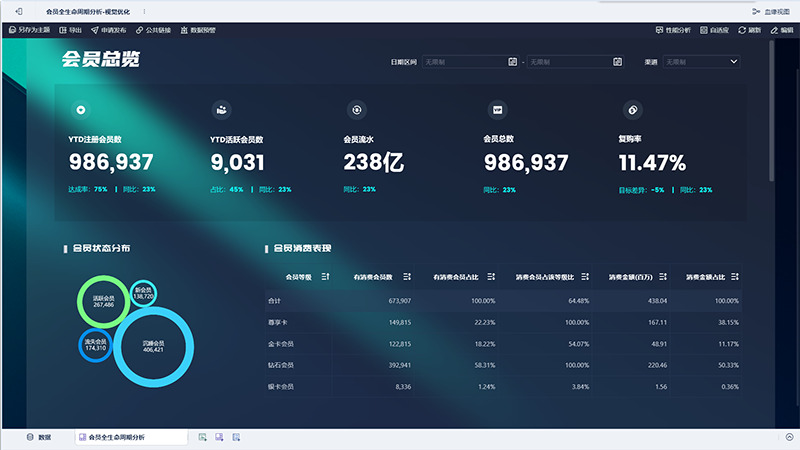
Task: Sort by the 消费会员占该等级比 column
Action: click(585, 277)
